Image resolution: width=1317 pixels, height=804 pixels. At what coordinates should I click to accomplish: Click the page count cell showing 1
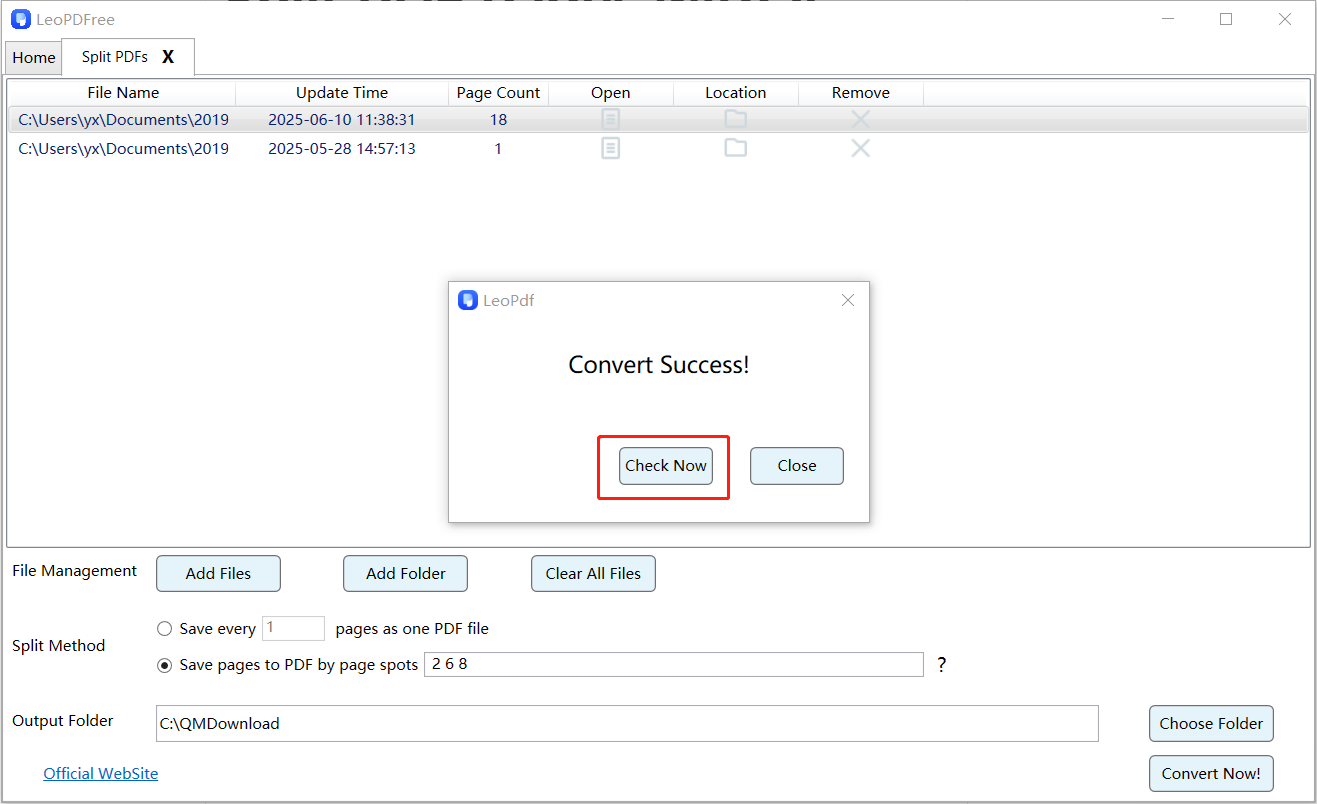click(x=498, y=149)
